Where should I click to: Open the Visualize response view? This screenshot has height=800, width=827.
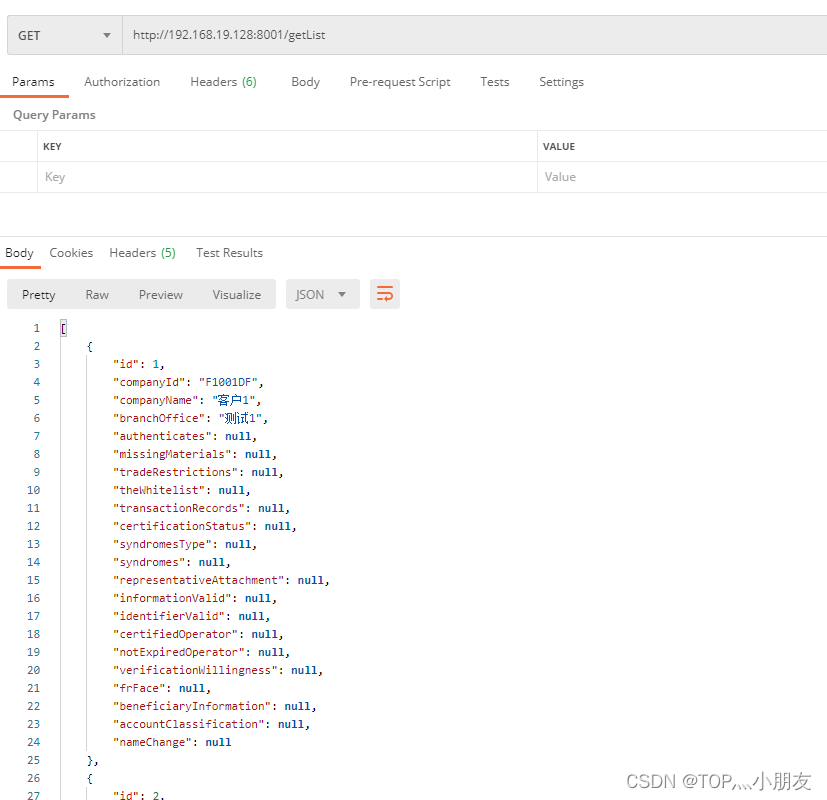pyautogui.click(x=236, y=294)
